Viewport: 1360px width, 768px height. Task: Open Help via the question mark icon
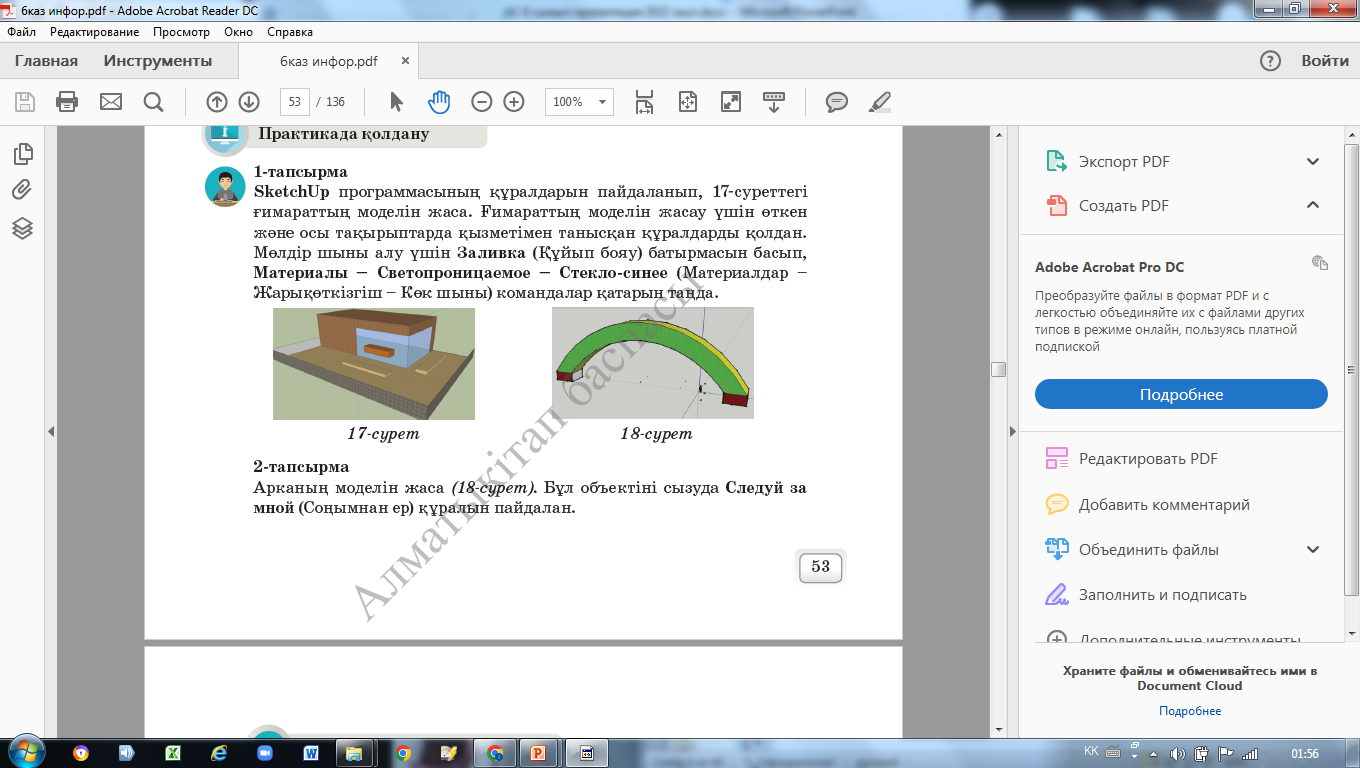[x=1270, y=61]
